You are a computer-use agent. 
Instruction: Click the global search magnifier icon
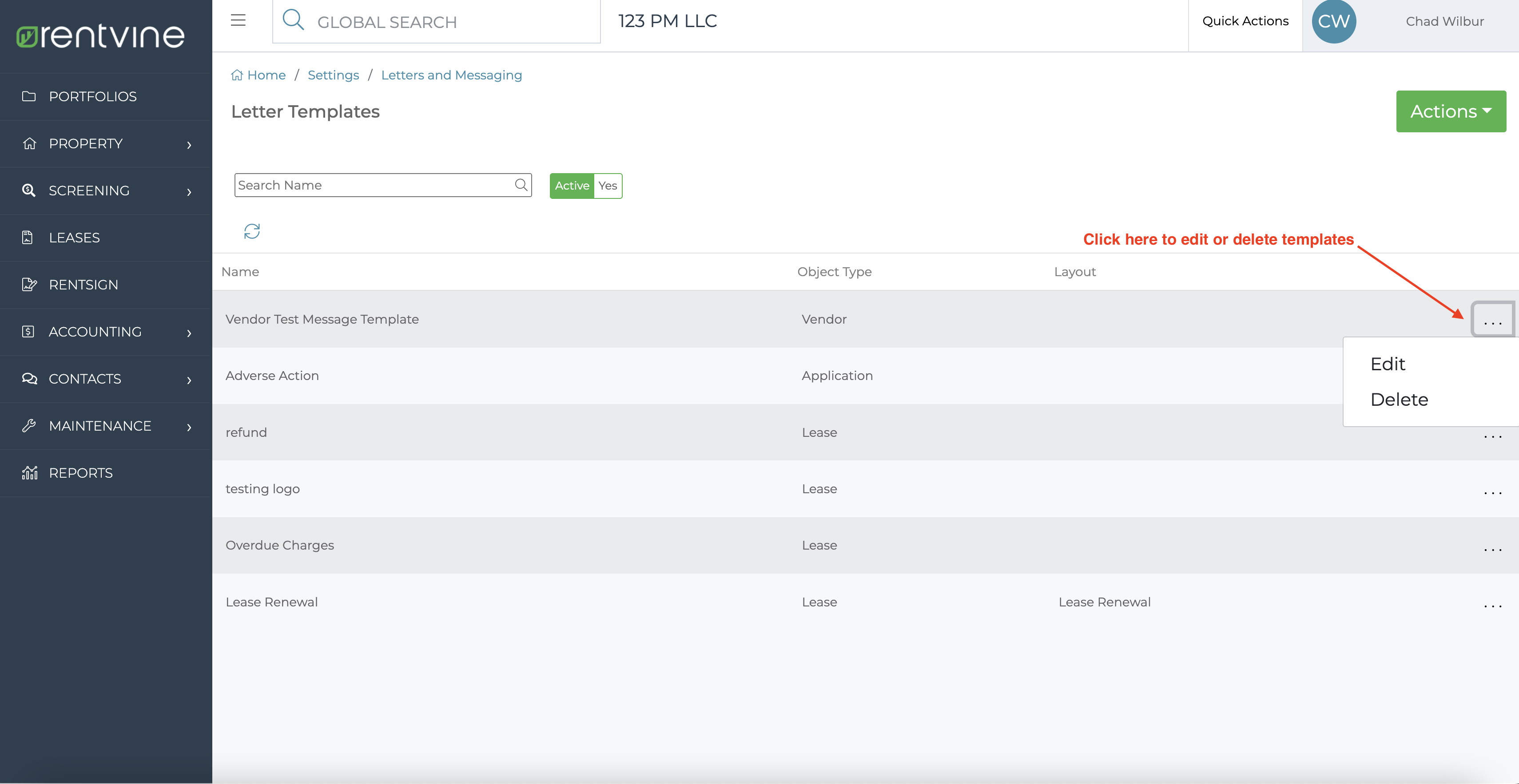pyautogui.click(x=293, y=20)
